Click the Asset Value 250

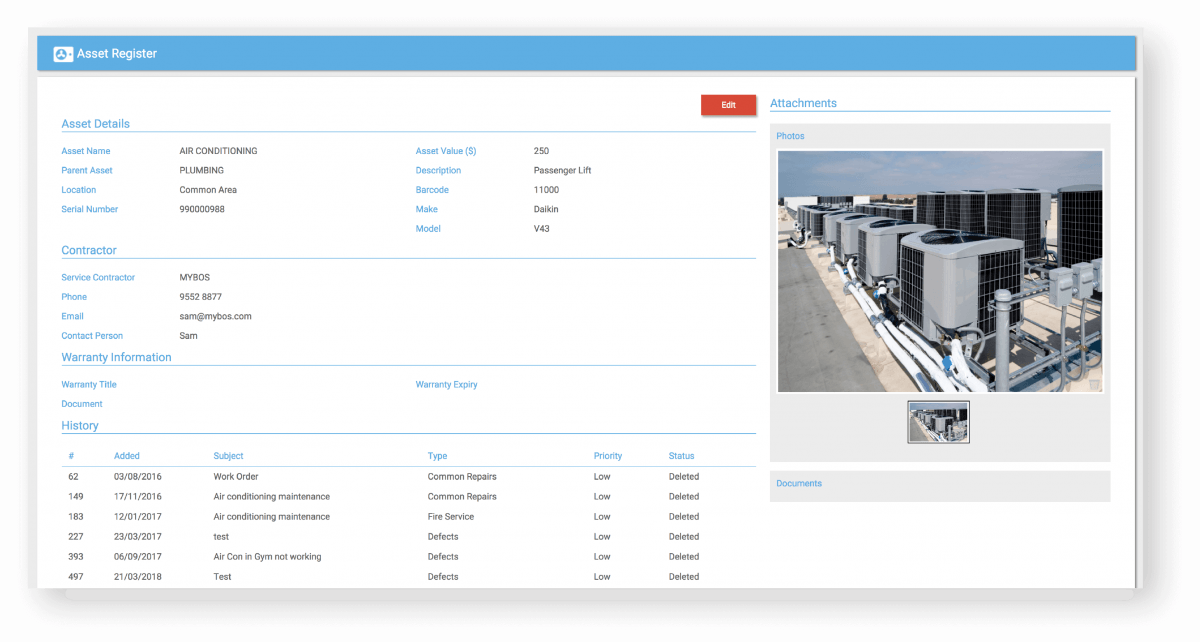(541, 151)
